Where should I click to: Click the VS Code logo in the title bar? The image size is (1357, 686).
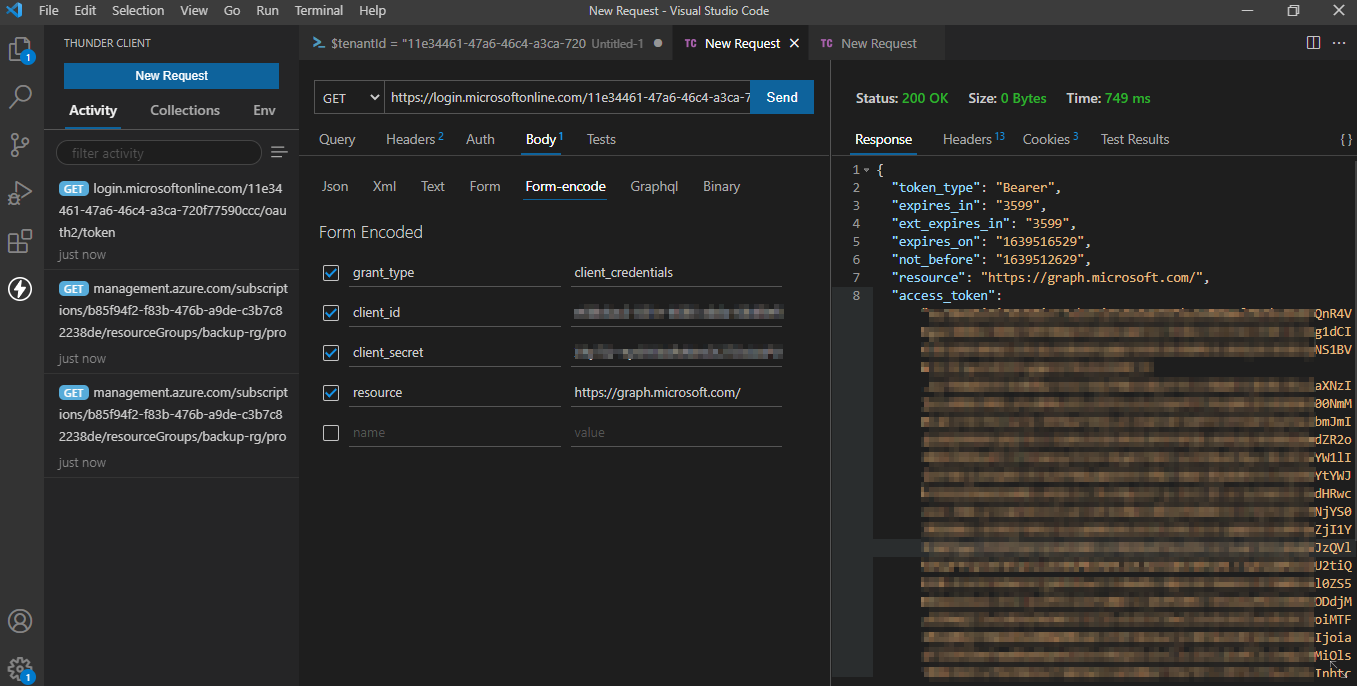[x=14, y=11]
